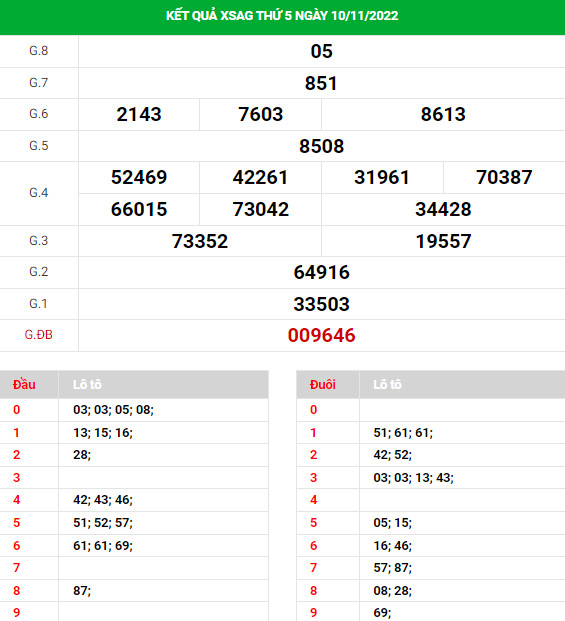This screenshot has height=621, width=565.
Task: Click the Đuôi column header
Action: (x=323, y=385)
